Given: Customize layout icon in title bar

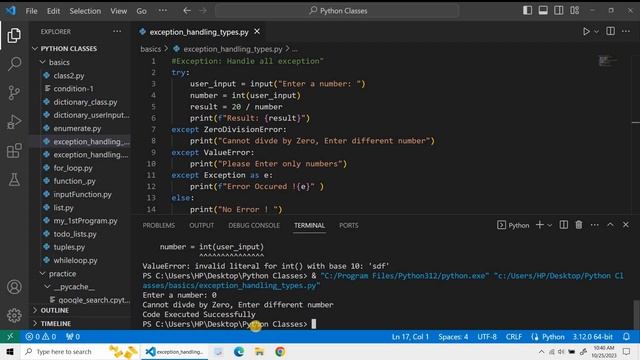Looking at the screenshot, I should coord(575,11).
